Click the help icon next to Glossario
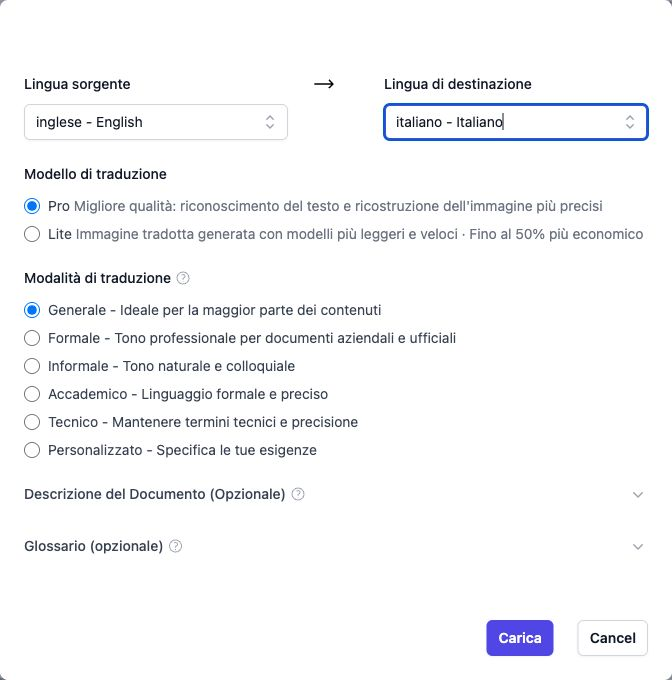The height and width of the screenshot is (680, 672). (175, 546)
